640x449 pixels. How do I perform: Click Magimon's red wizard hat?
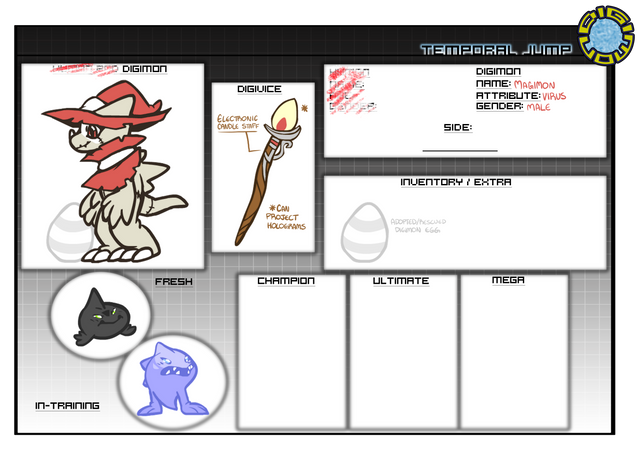(x=107, y=104)
